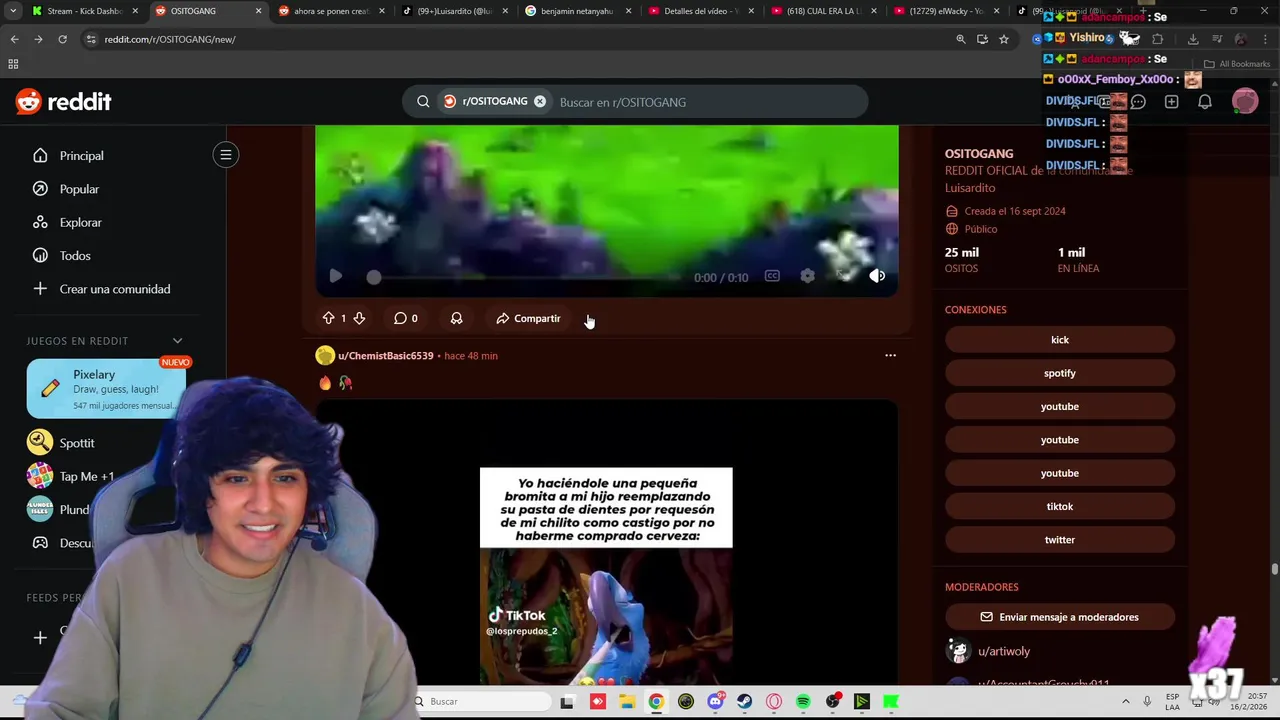The image size is (1280, 720).
Task: Switch to the 'ahora se ponen creat' tab
Action: point(330,11)
